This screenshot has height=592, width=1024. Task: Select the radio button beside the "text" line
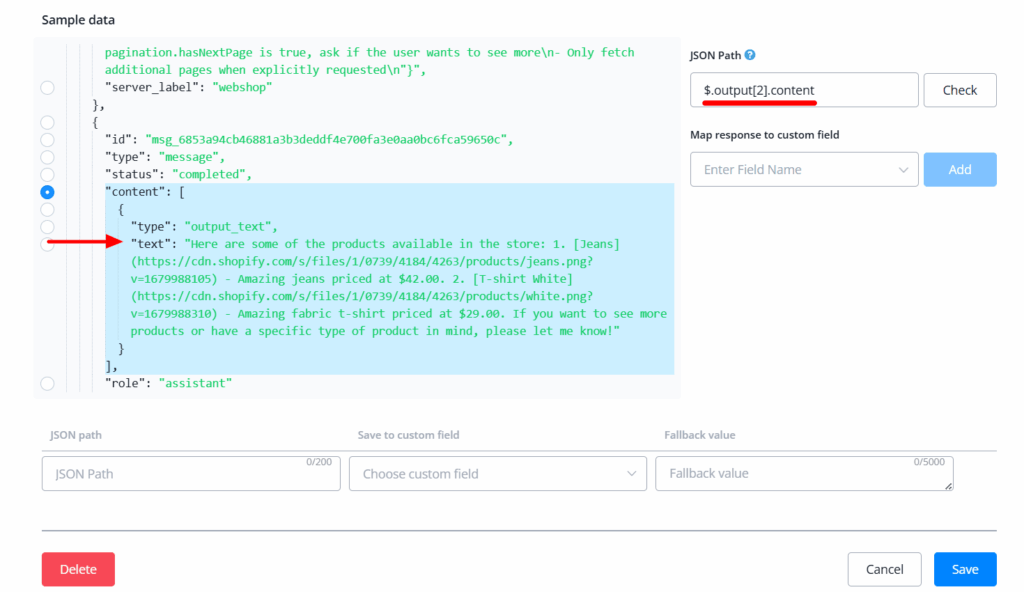(x=47, y=243)
